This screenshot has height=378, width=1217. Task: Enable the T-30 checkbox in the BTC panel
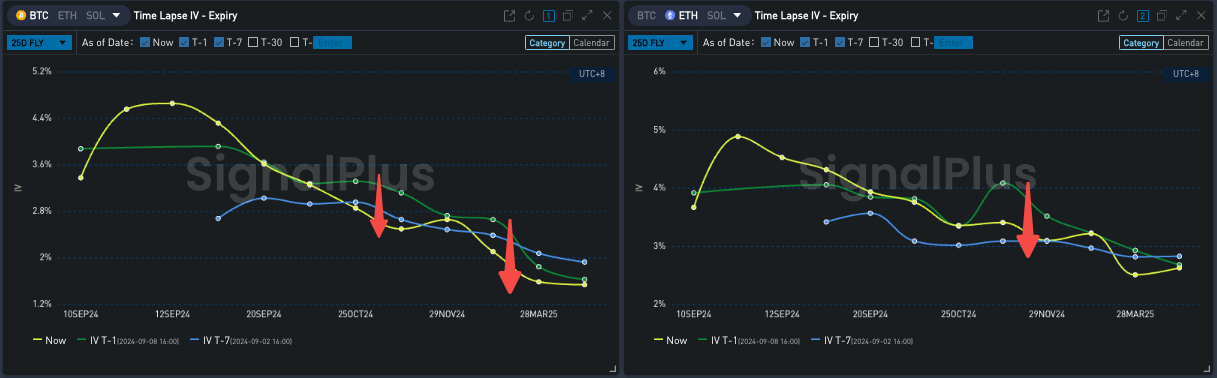pos(254,42)
